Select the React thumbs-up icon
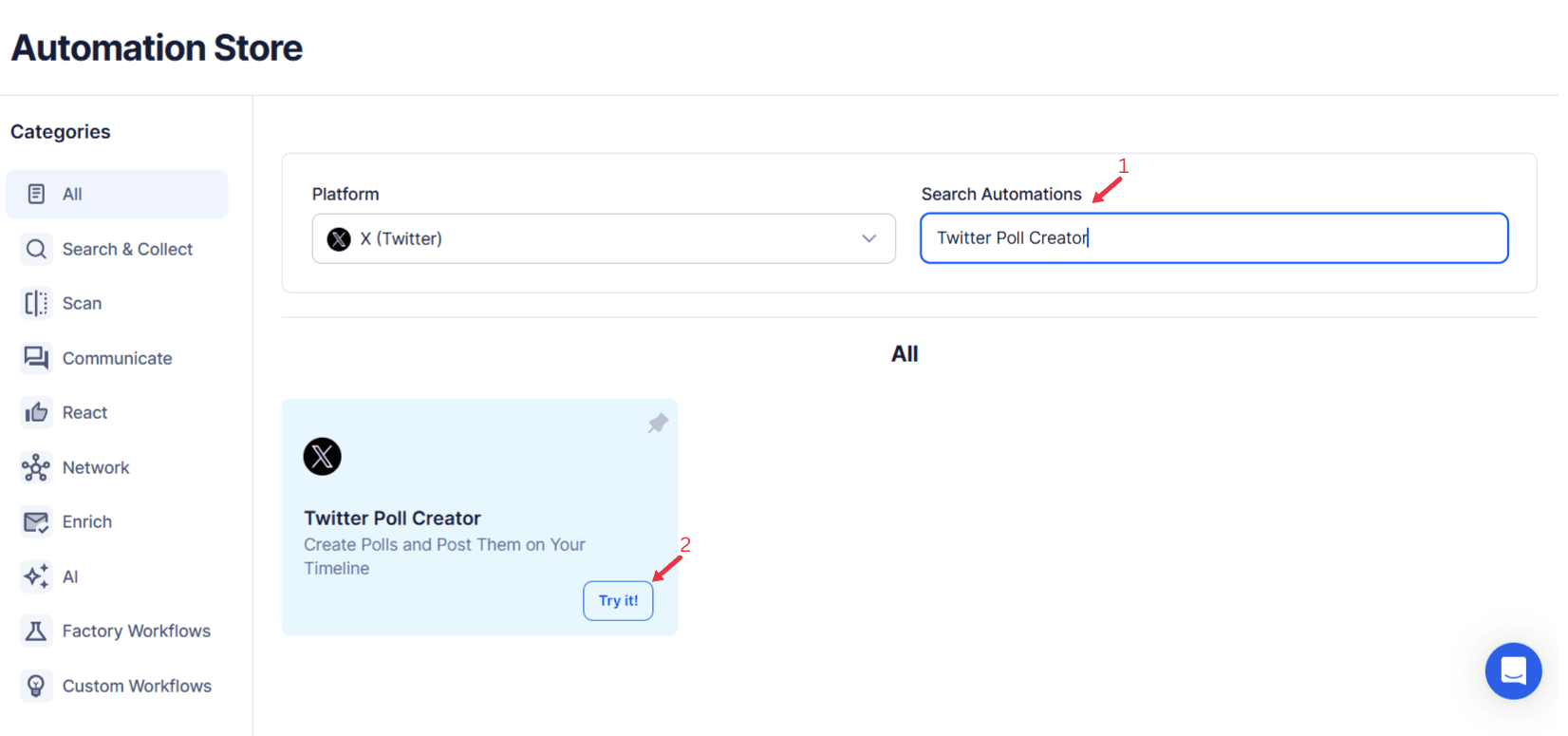The width and height of the screenshot is (1568, 736). 36,412
